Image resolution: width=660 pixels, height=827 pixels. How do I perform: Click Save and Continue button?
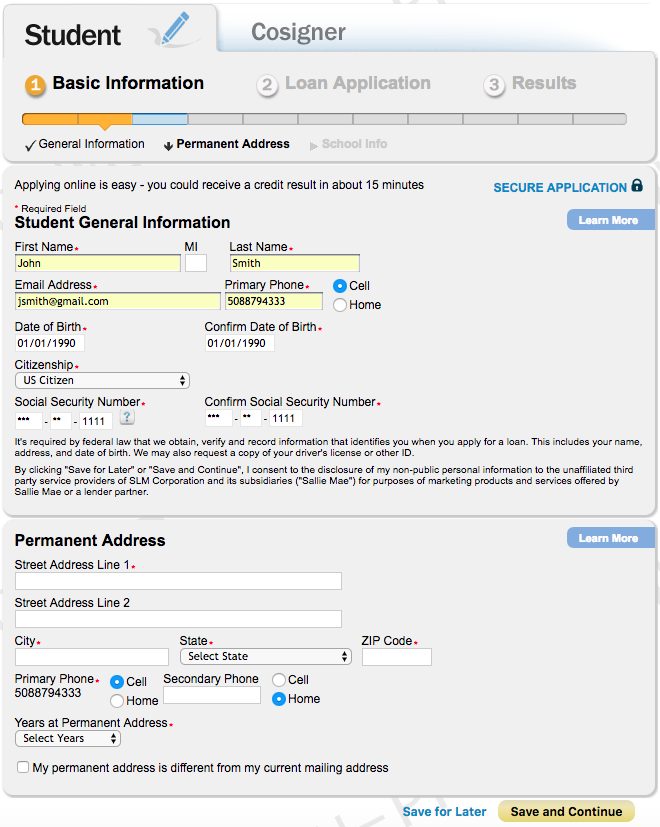pos(566,812)
